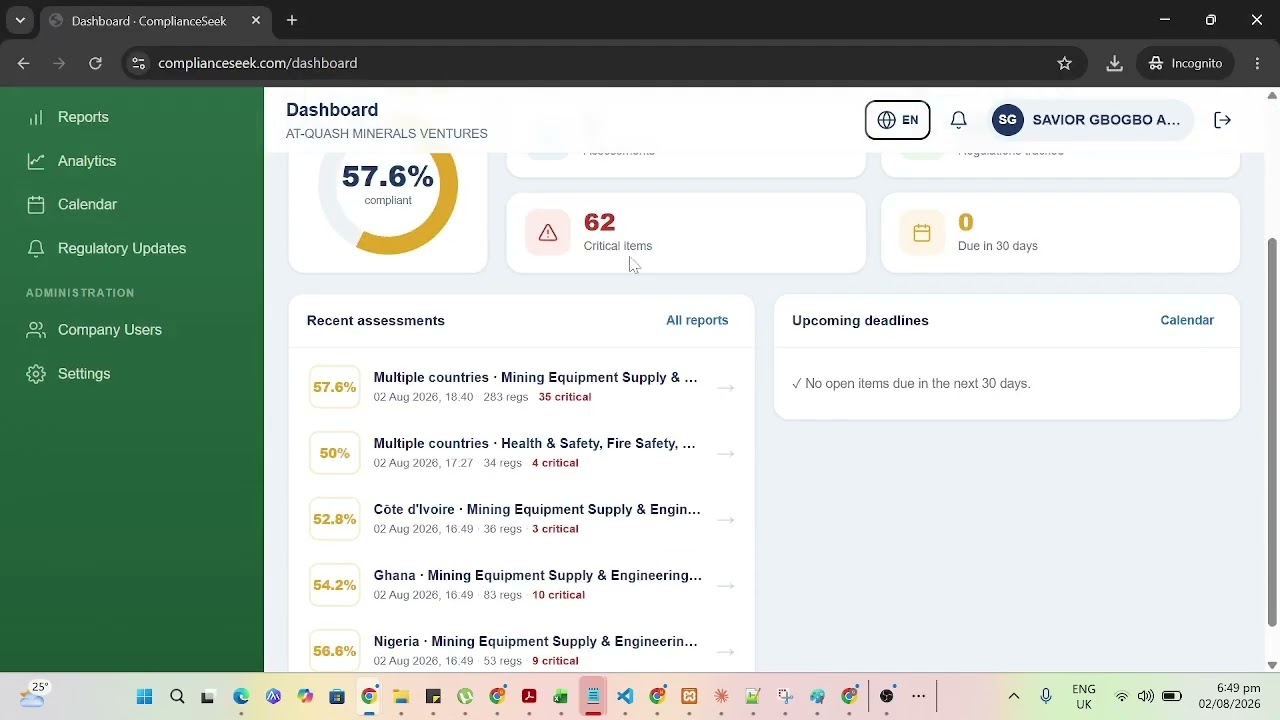Open the 57.6% Multiple countries assessment
The height and width of the screenshot is (720, 1280).
521,387
